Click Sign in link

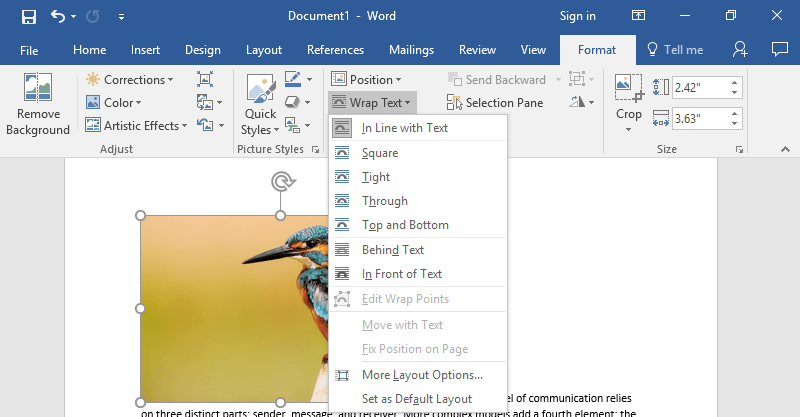coord(577,16)
